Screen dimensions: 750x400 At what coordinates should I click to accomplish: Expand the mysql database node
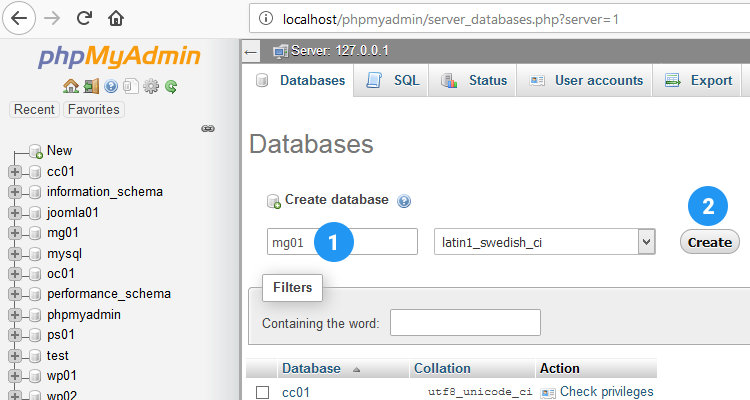point(15,254)
